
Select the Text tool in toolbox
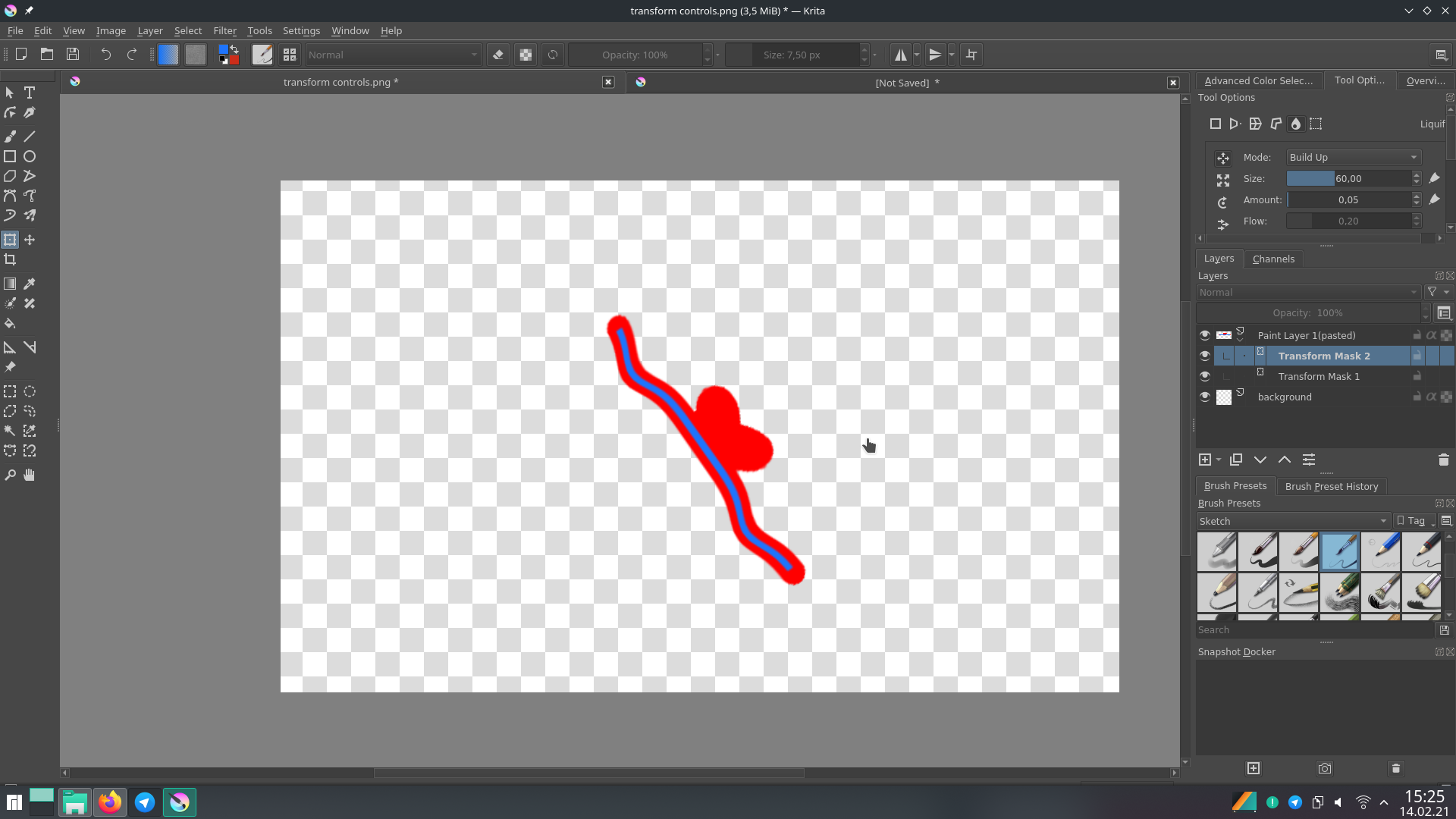[30, 93]
